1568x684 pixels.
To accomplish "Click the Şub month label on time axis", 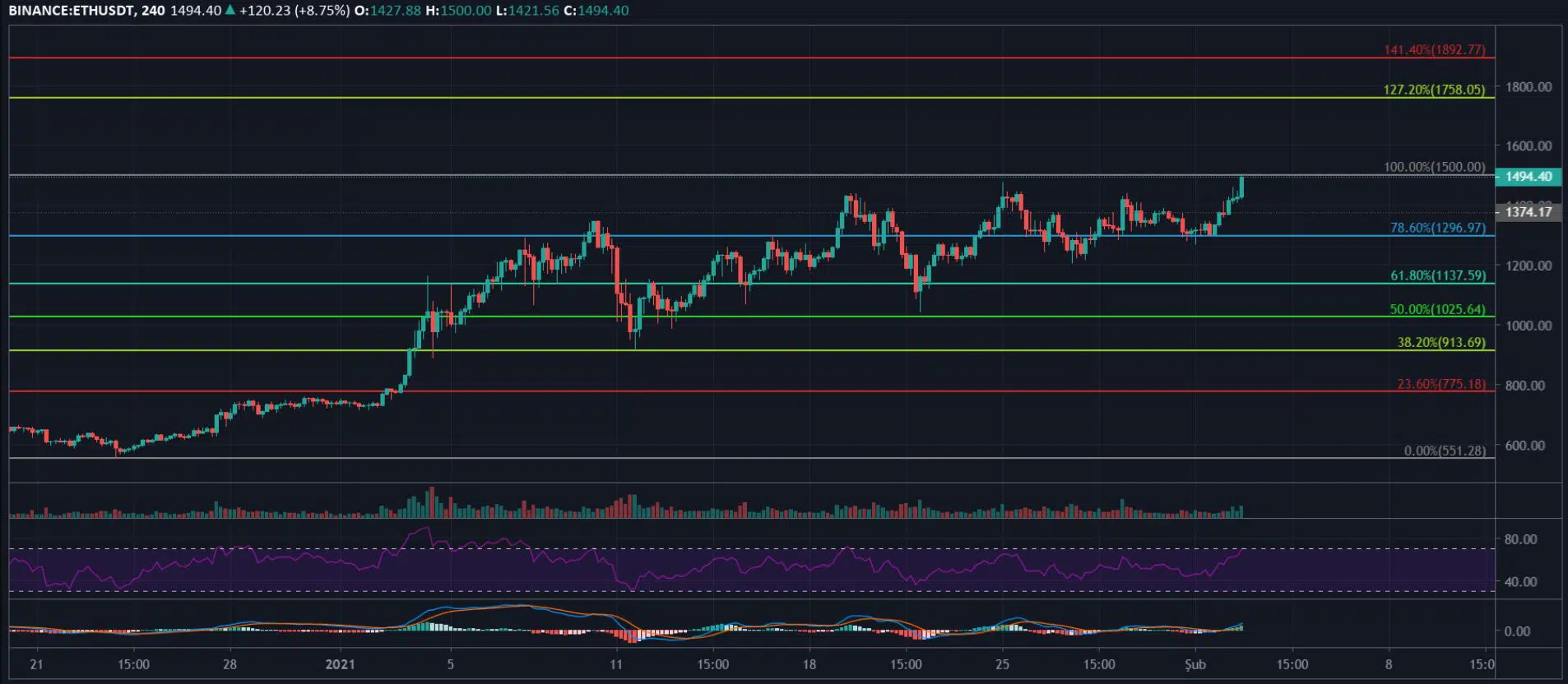I will (1195, 664).
